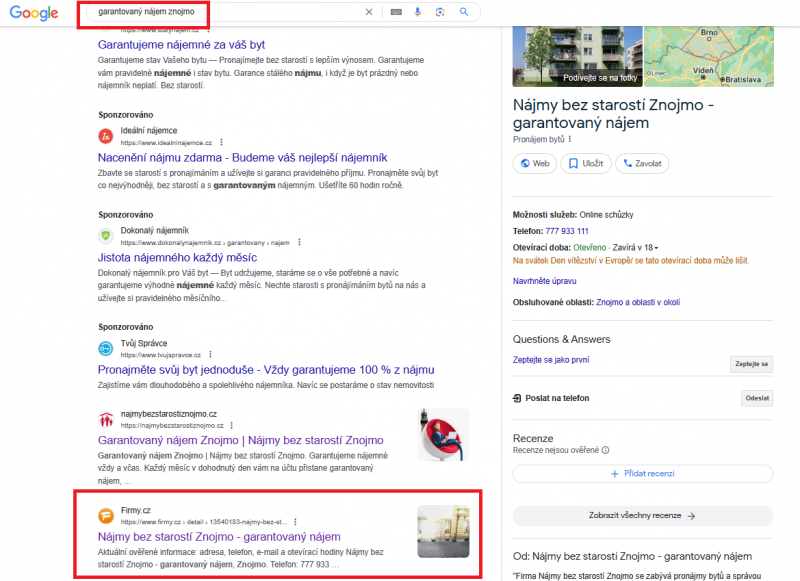Screen dimensions: 800x581
Task: Open 'Garantujeme nájemné za váš byt' ad
Action: coord(181,44)
